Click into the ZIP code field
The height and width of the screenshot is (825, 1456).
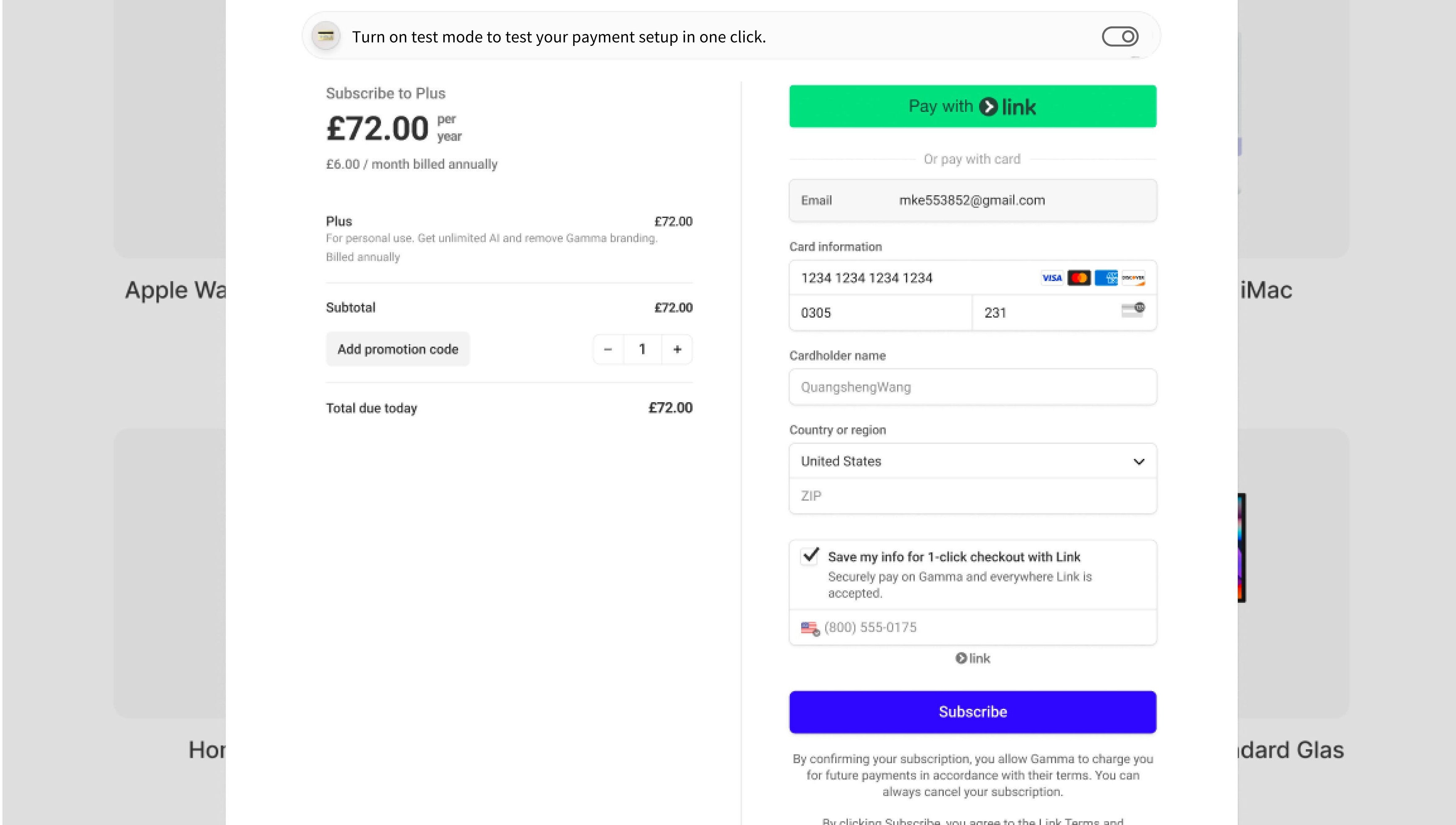[972, 496]
